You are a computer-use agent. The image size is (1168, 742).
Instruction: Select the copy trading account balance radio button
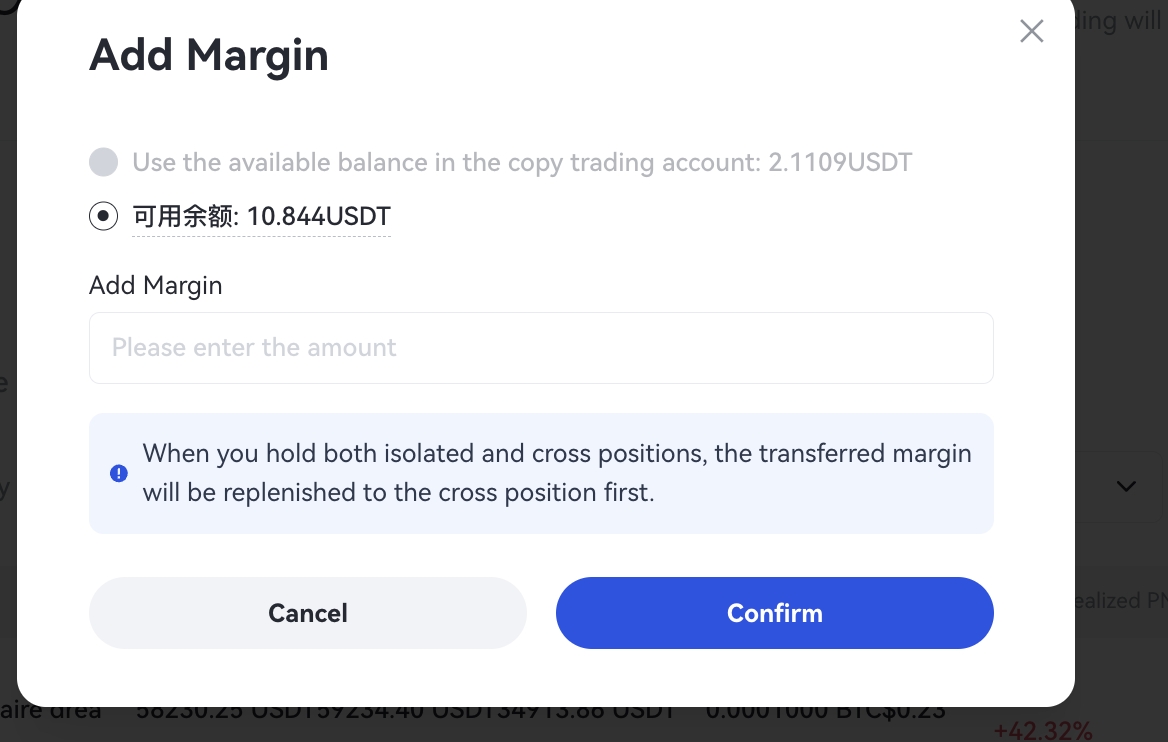(104, 162)
